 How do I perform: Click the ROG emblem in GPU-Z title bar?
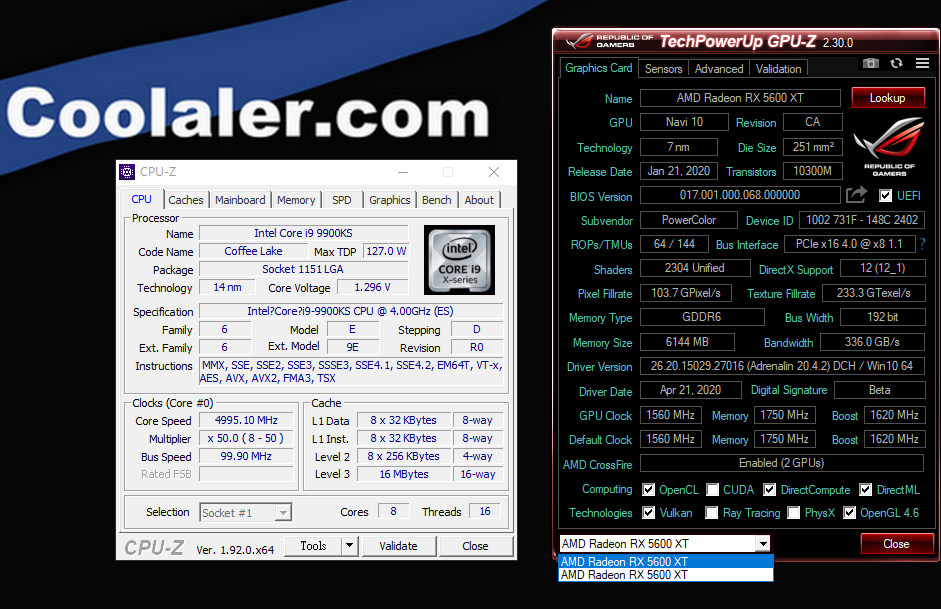pos(579,41)
